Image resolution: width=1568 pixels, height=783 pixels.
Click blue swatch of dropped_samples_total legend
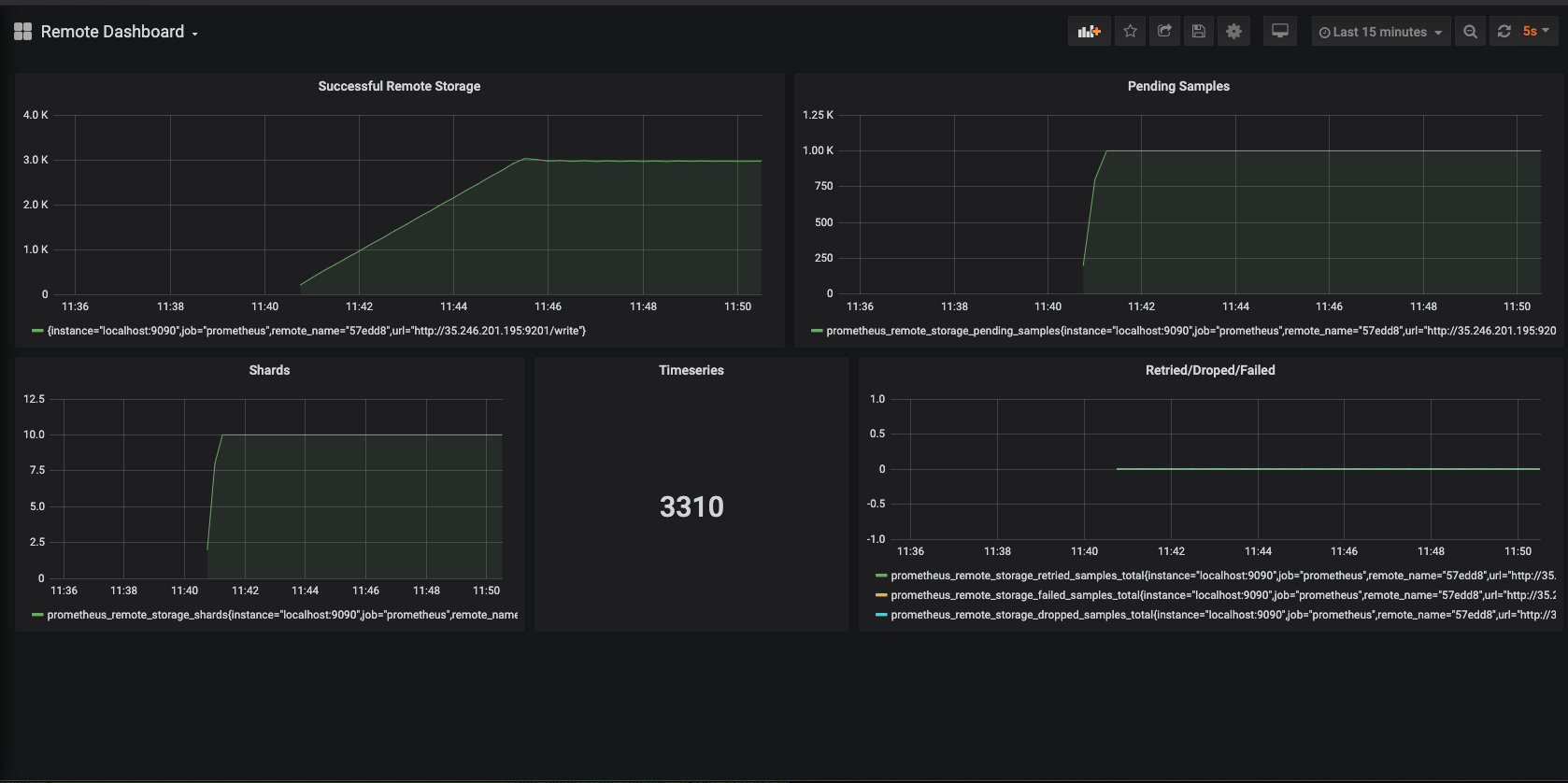881,615
